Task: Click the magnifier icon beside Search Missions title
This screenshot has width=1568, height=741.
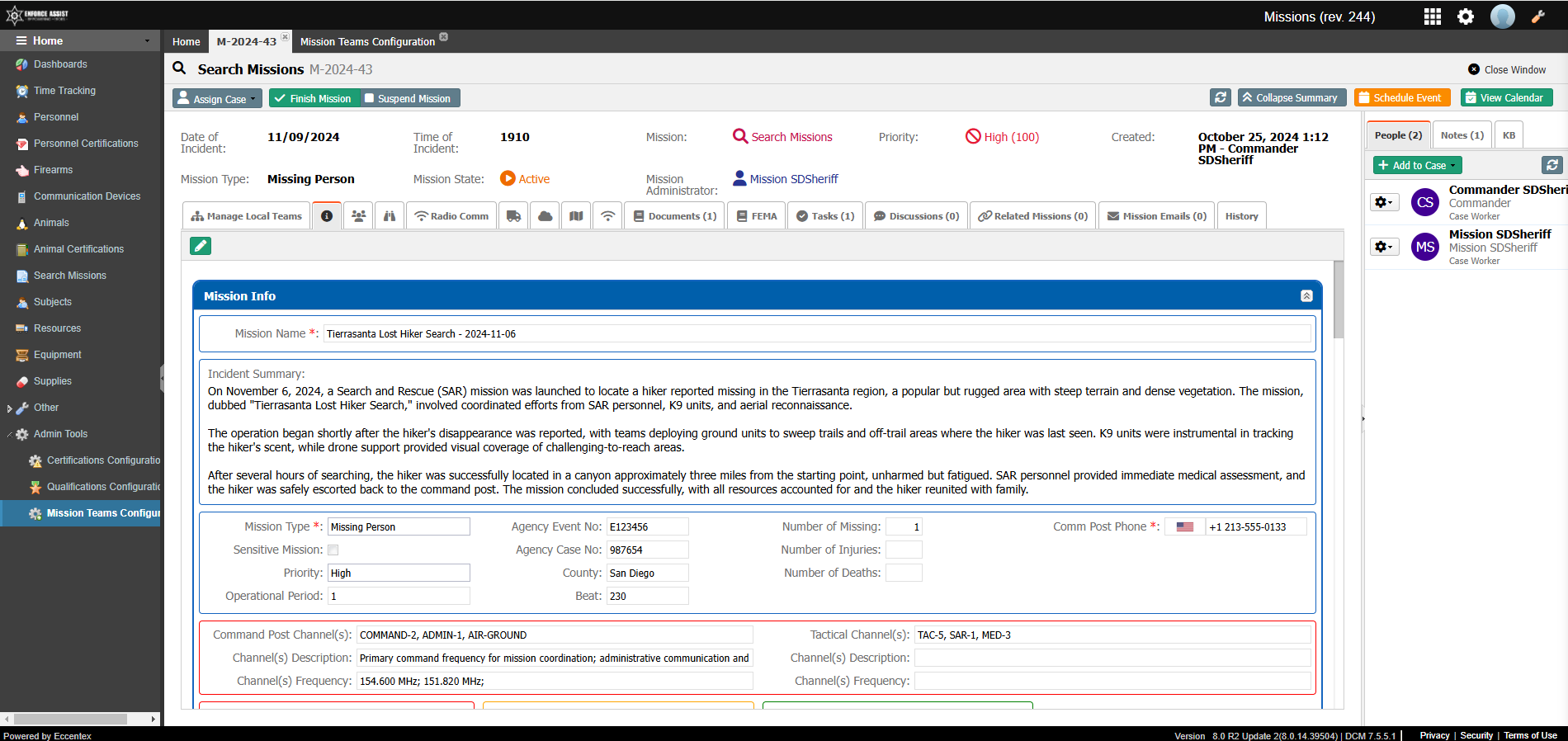Action: click(179, 68)
